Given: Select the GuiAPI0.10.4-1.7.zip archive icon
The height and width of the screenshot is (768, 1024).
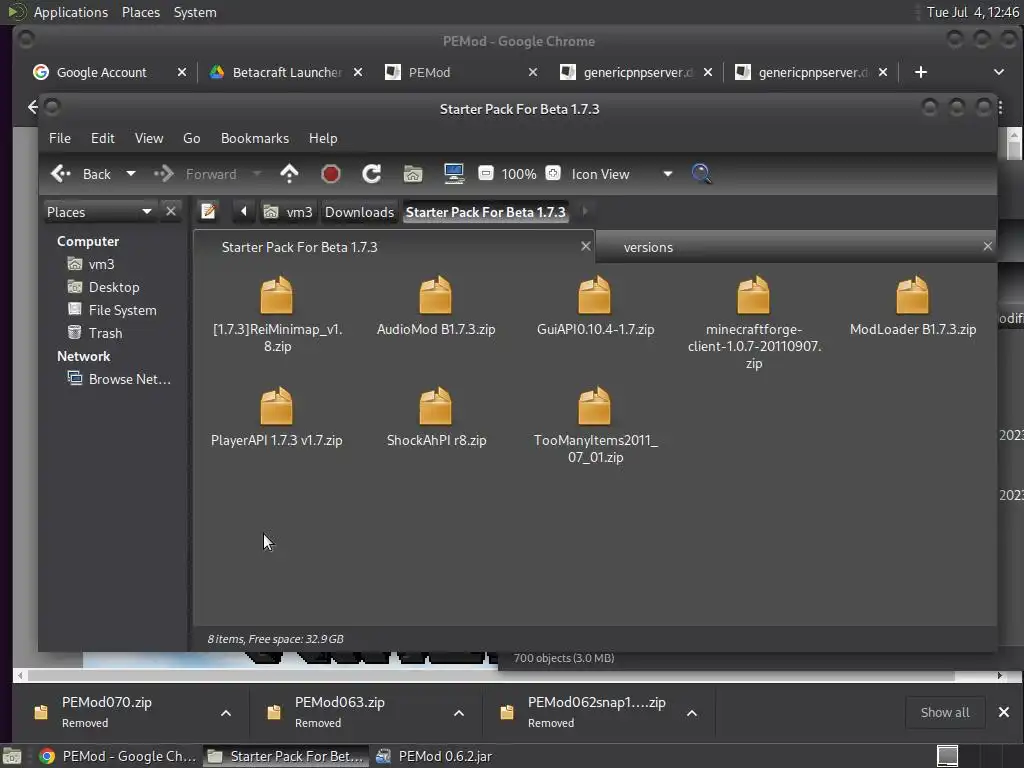Looking at the screenshot, I should 594,295.
